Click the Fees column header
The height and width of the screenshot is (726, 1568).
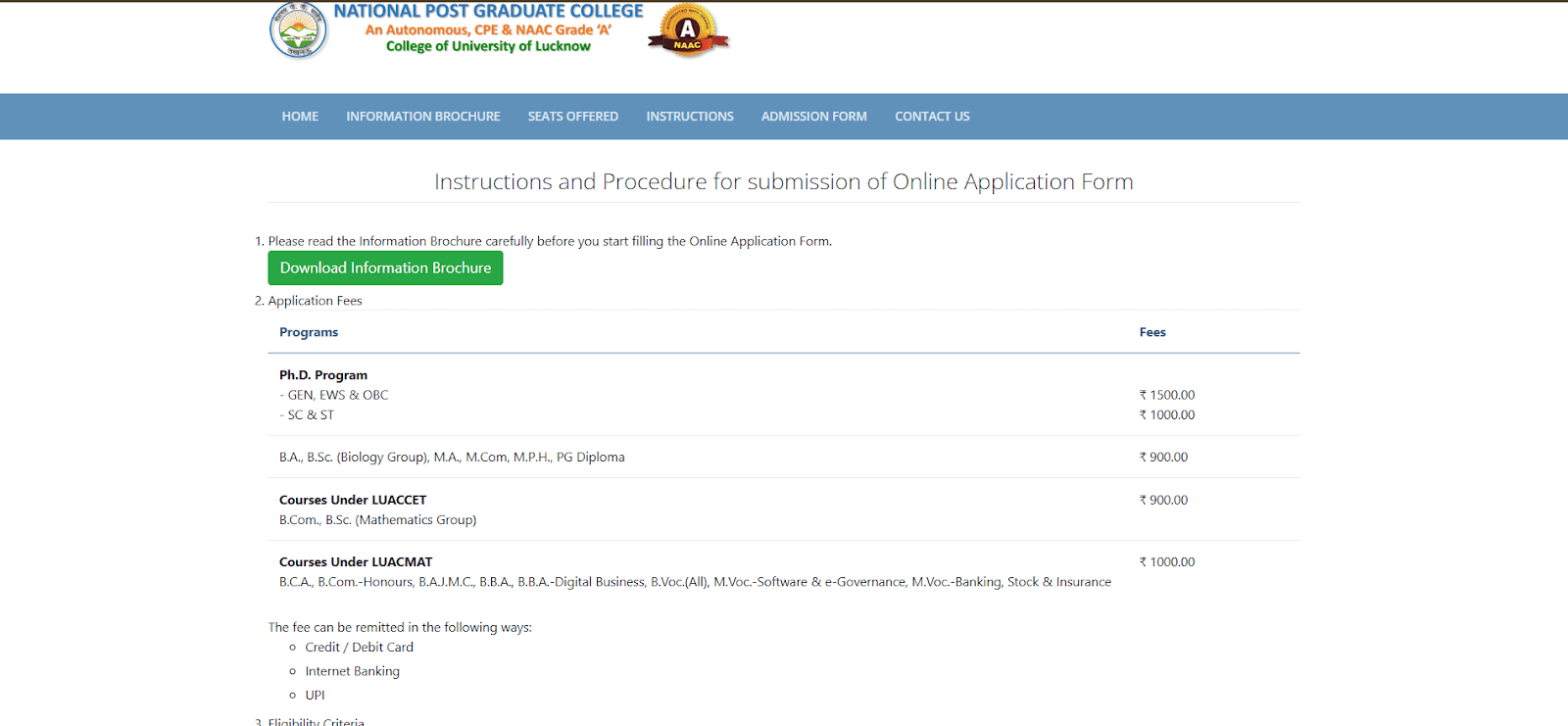pyautogui.click(x=1151, y=332)
